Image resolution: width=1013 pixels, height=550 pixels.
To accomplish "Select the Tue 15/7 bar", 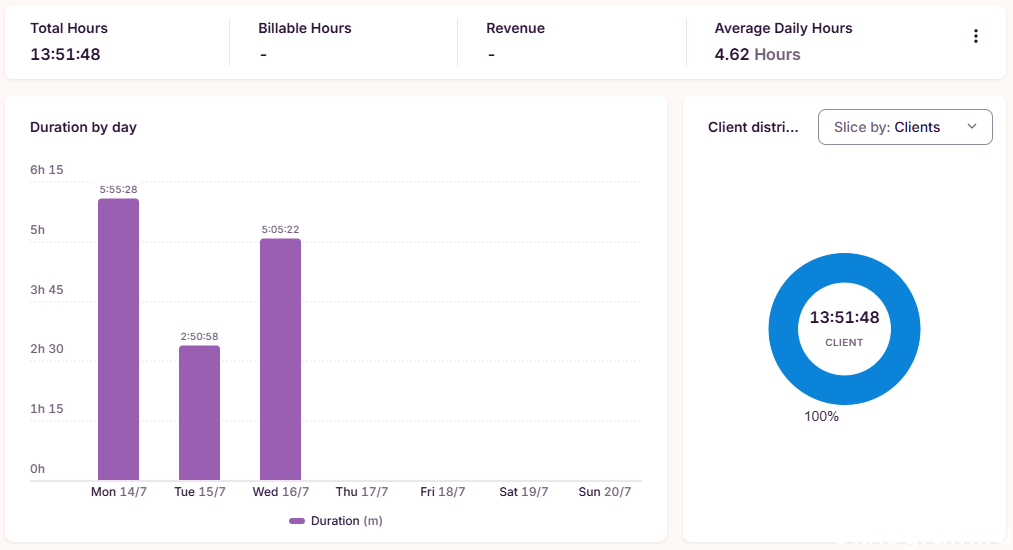I will click(200, 413).
